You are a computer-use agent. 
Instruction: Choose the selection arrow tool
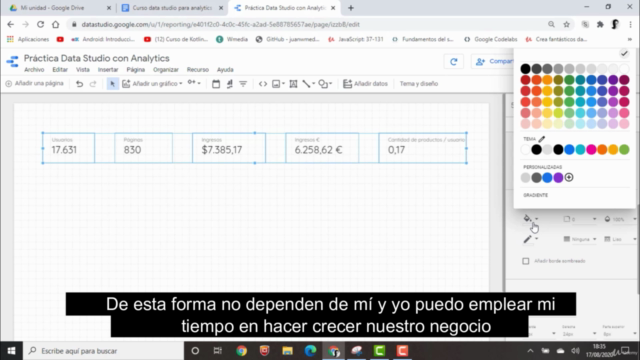[x=112, y=84]
